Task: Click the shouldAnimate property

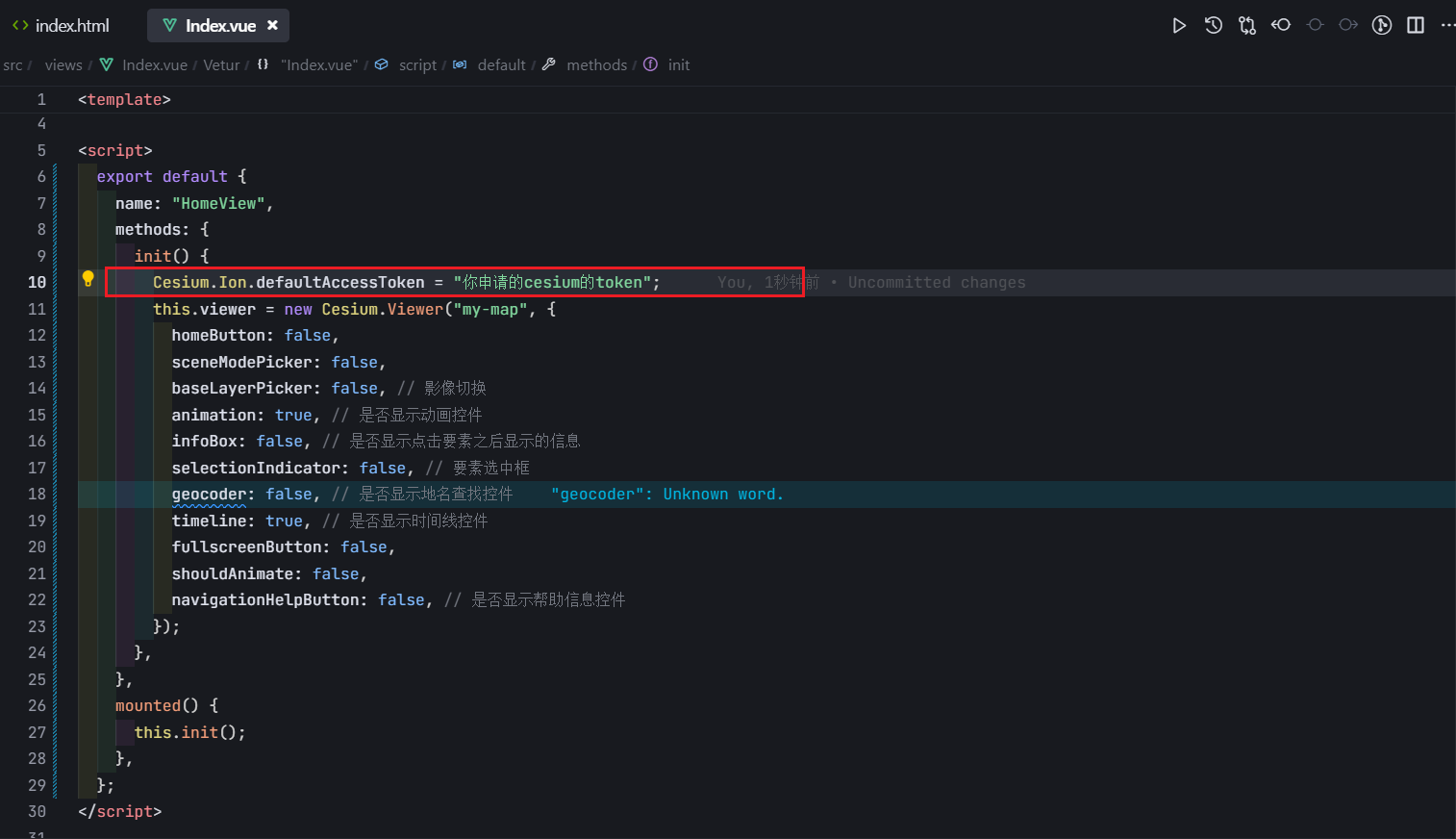Action: pos(233,574)
